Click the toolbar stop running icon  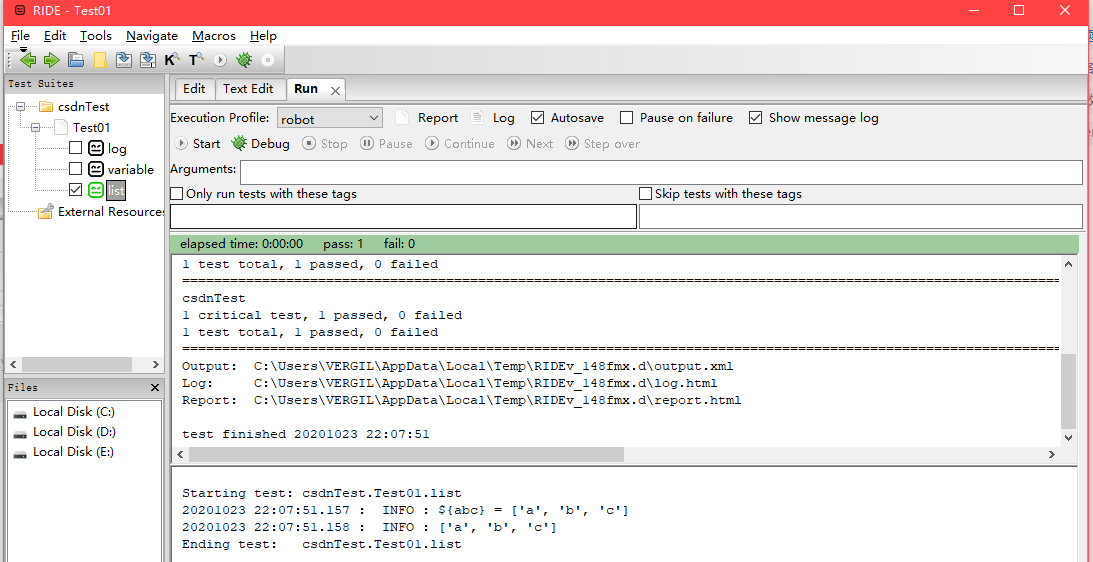click(268, 61)
